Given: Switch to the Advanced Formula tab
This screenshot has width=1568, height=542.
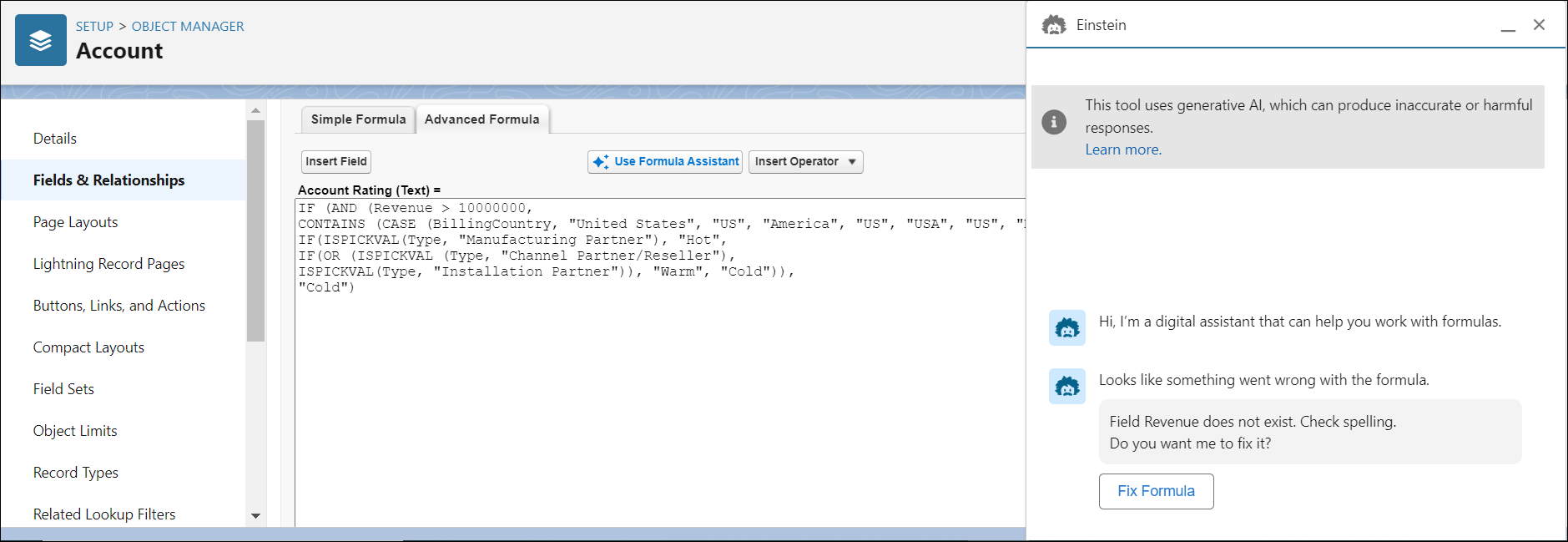Looking at the screenshot, I should [x=482, y=119].
